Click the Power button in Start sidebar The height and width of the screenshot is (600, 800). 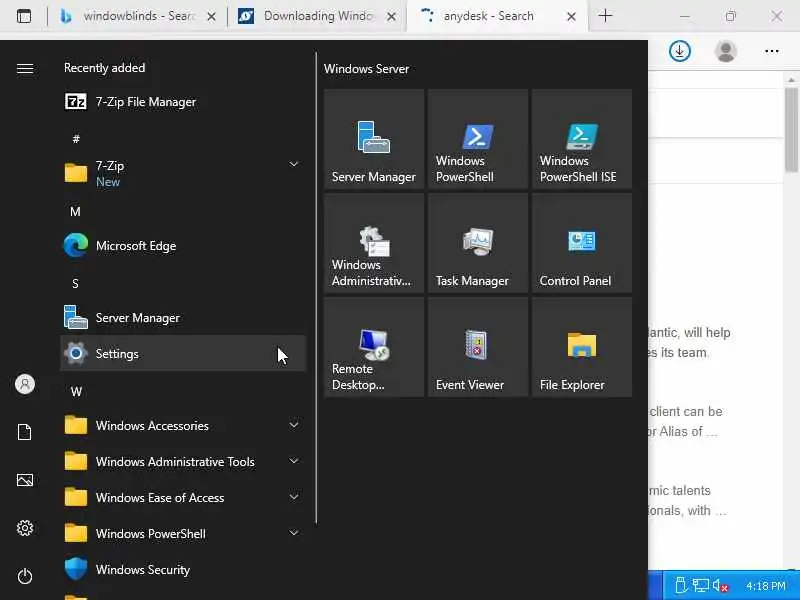pos(24,576)
